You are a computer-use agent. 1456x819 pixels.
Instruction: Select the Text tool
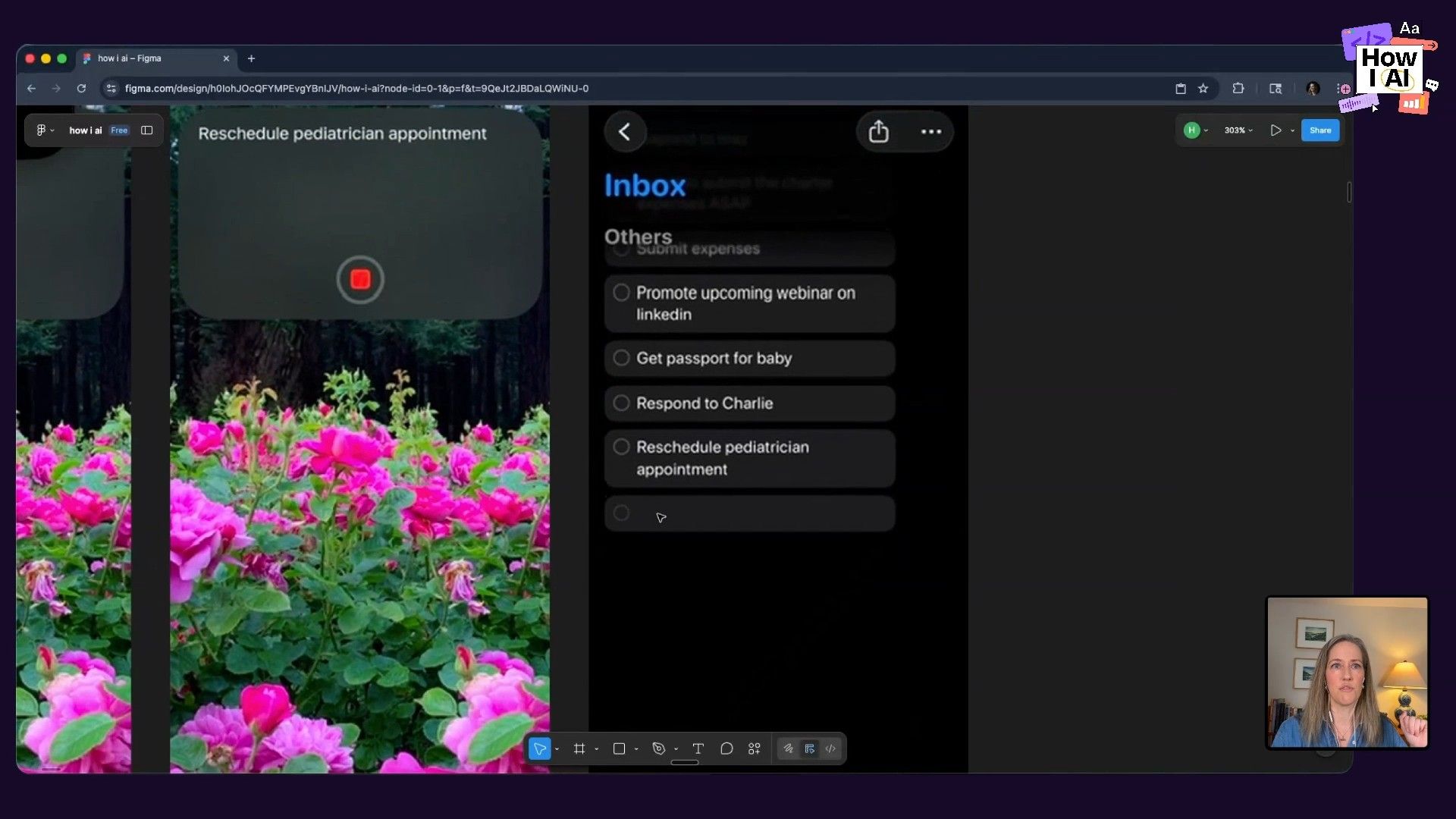pyautogui.click(x=698, y=748)
